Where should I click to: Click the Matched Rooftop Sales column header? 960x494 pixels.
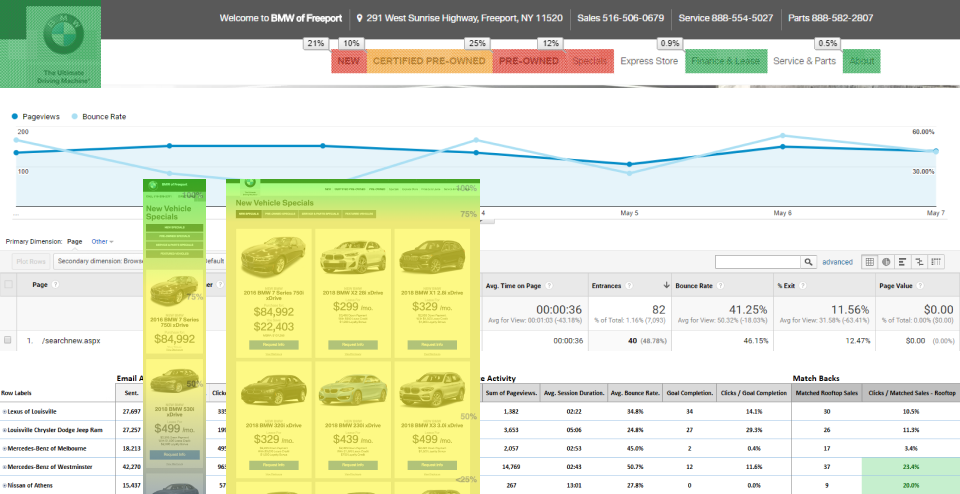826,392
